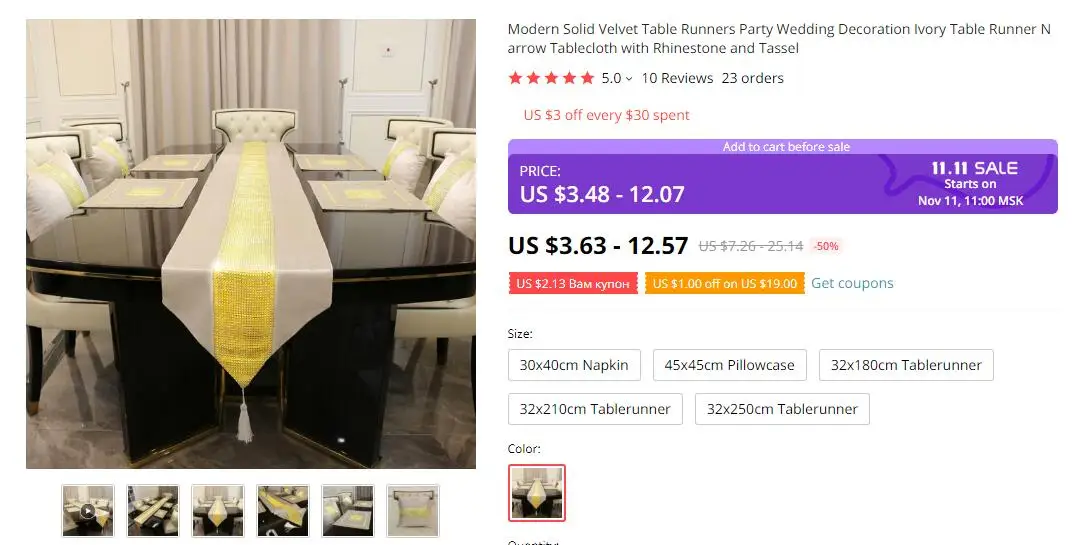
Task: Play the product video thumbnail
Action: pos(88,511)
